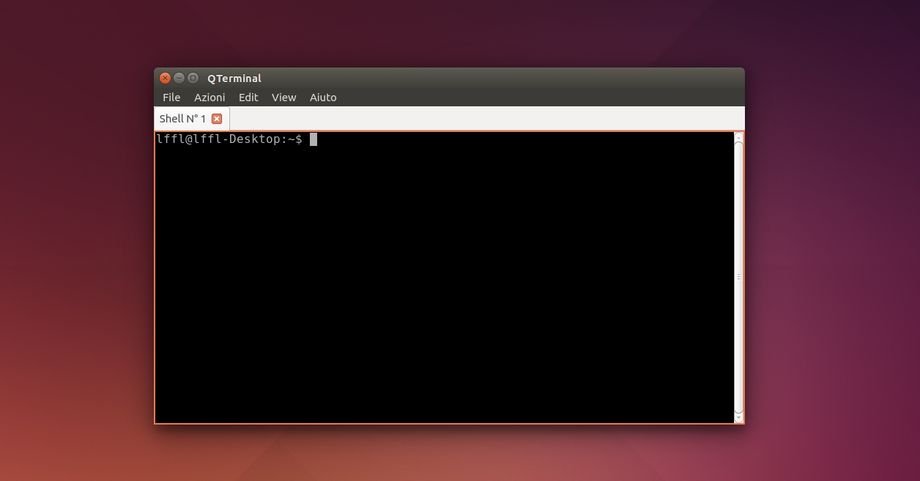Close the QTerminal window
Screen dimensions: 920x481
[165, 78]
